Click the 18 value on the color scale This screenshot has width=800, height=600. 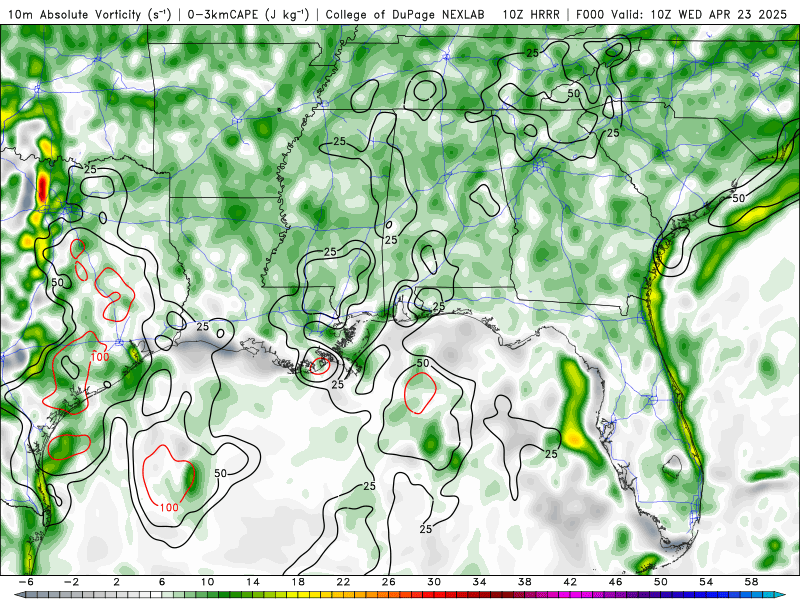pos(298,582)
